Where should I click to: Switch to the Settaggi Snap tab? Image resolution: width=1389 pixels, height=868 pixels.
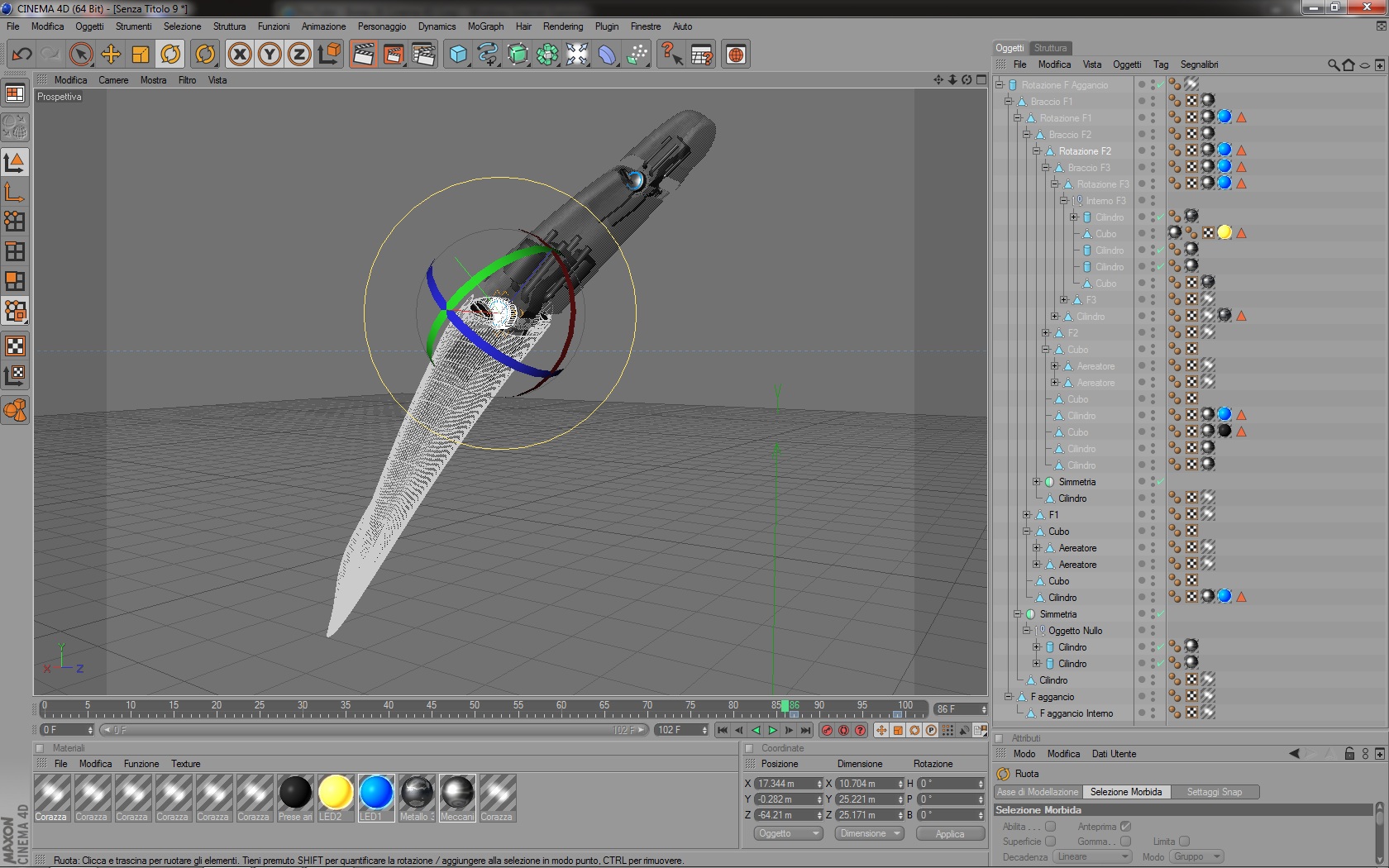1214,792
